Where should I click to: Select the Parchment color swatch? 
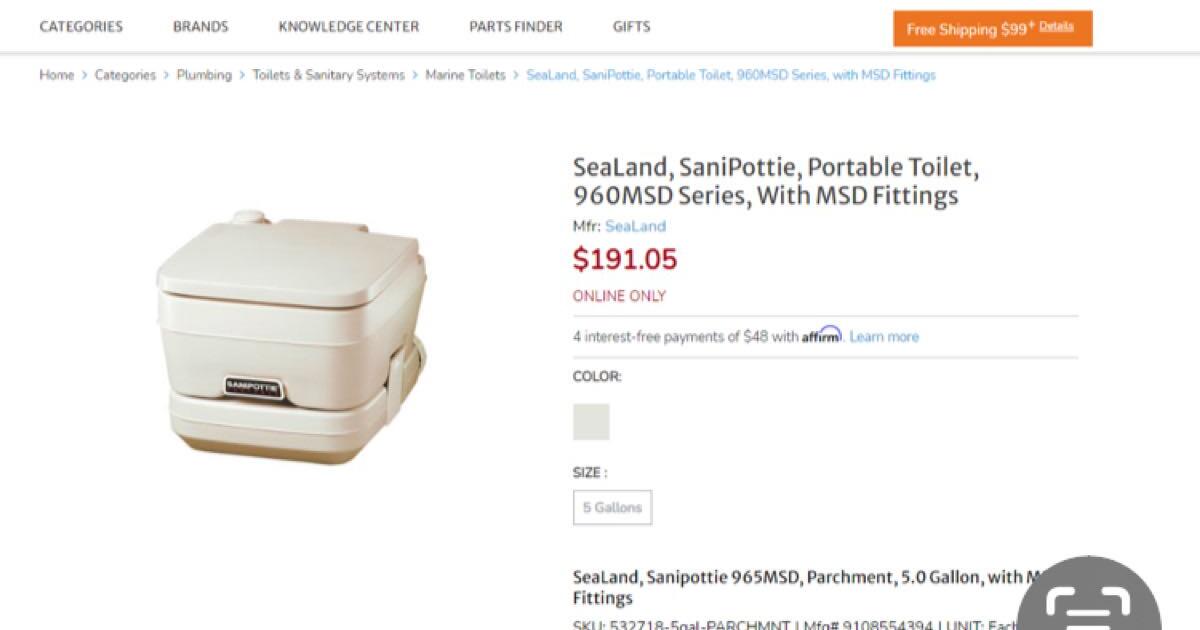[590, 421]
